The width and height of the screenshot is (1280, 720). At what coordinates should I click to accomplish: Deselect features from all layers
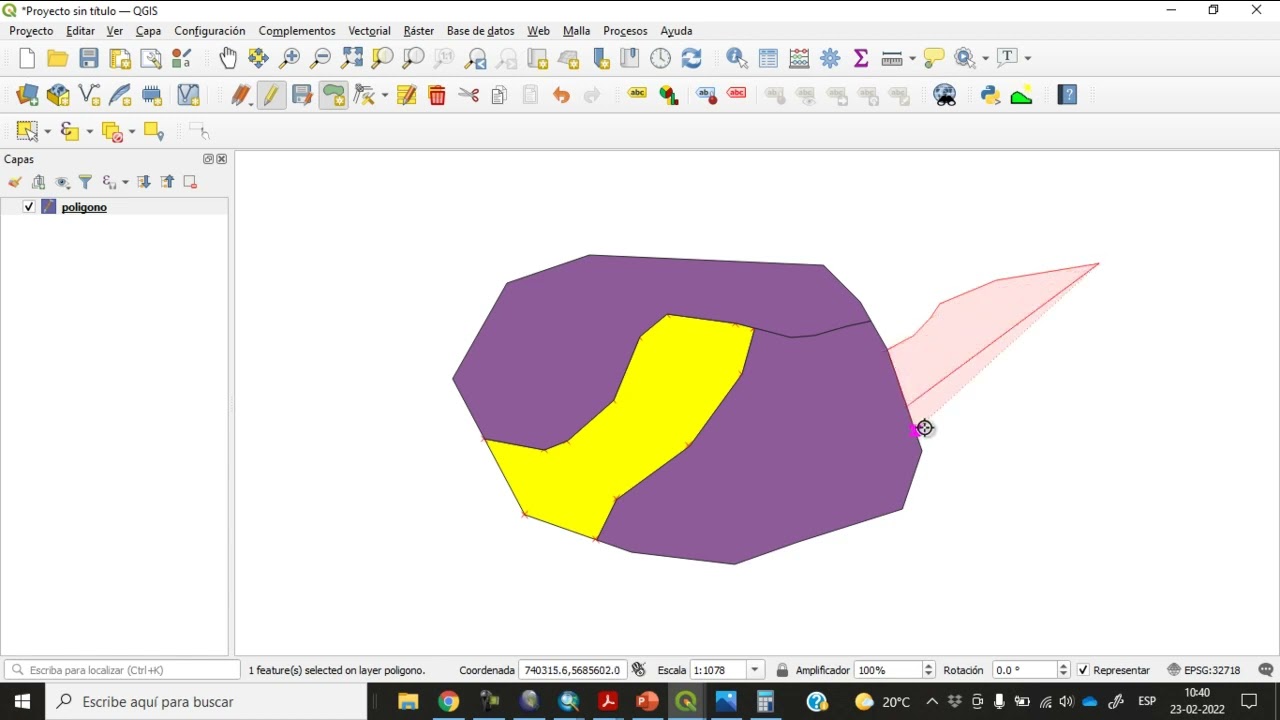click(x=112, y=131)
